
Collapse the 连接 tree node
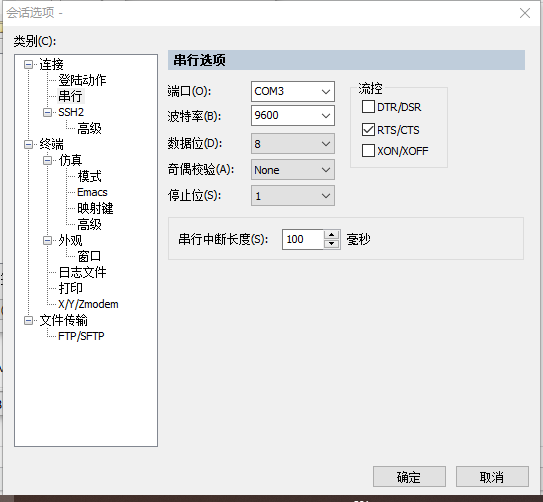pos(28,64)
